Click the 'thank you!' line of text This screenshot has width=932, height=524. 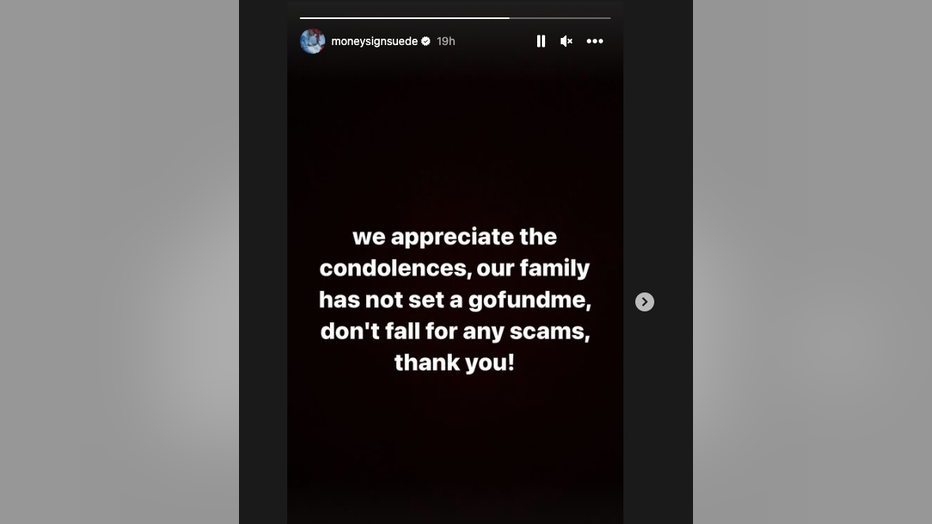[x=455, y=362]
